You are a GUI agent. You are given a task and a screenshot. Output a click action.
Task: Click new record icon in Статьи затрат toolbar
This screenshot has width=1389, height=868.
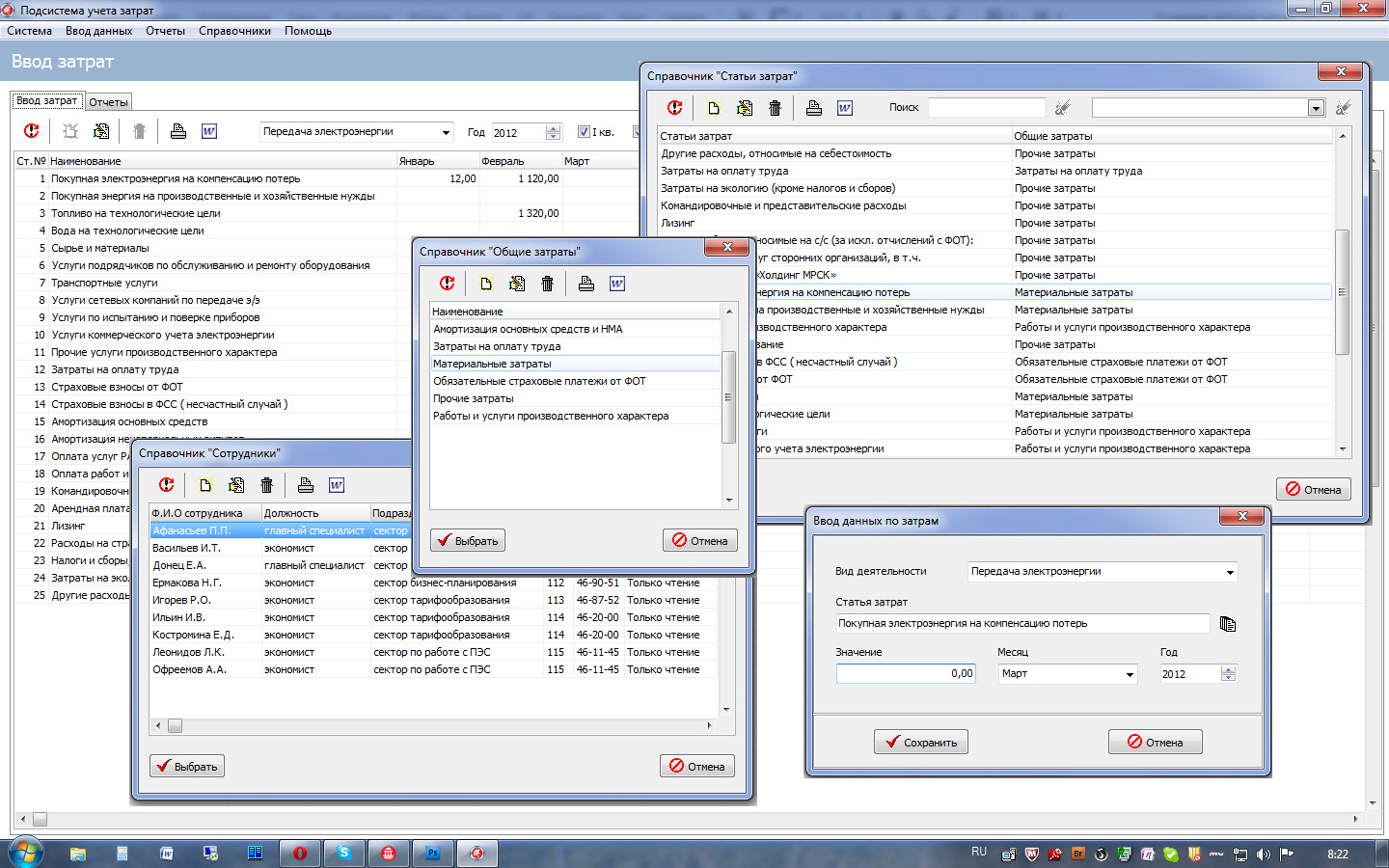click(714, 108)
